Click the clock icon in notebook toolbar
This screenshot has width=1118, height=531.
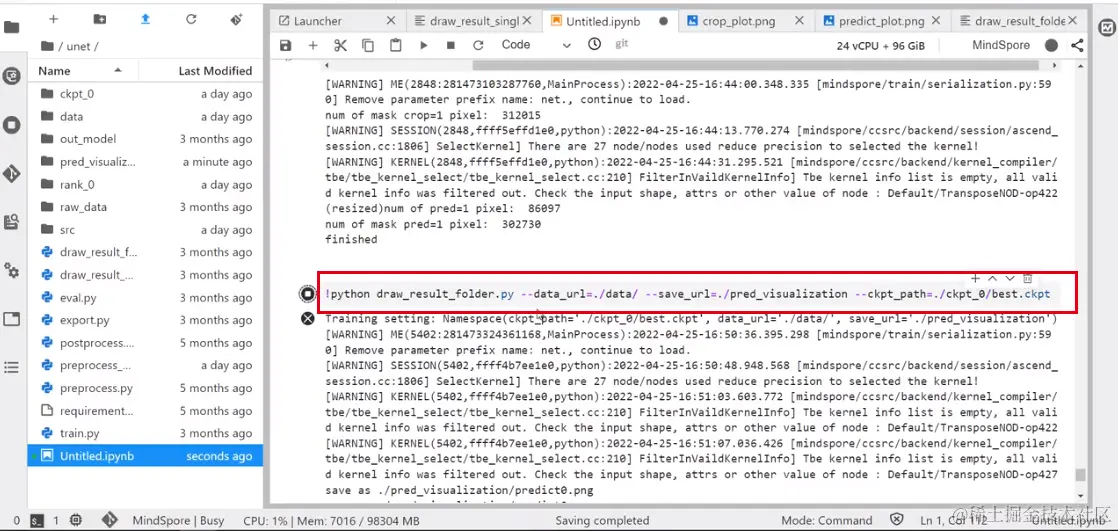tap(595, 44)
